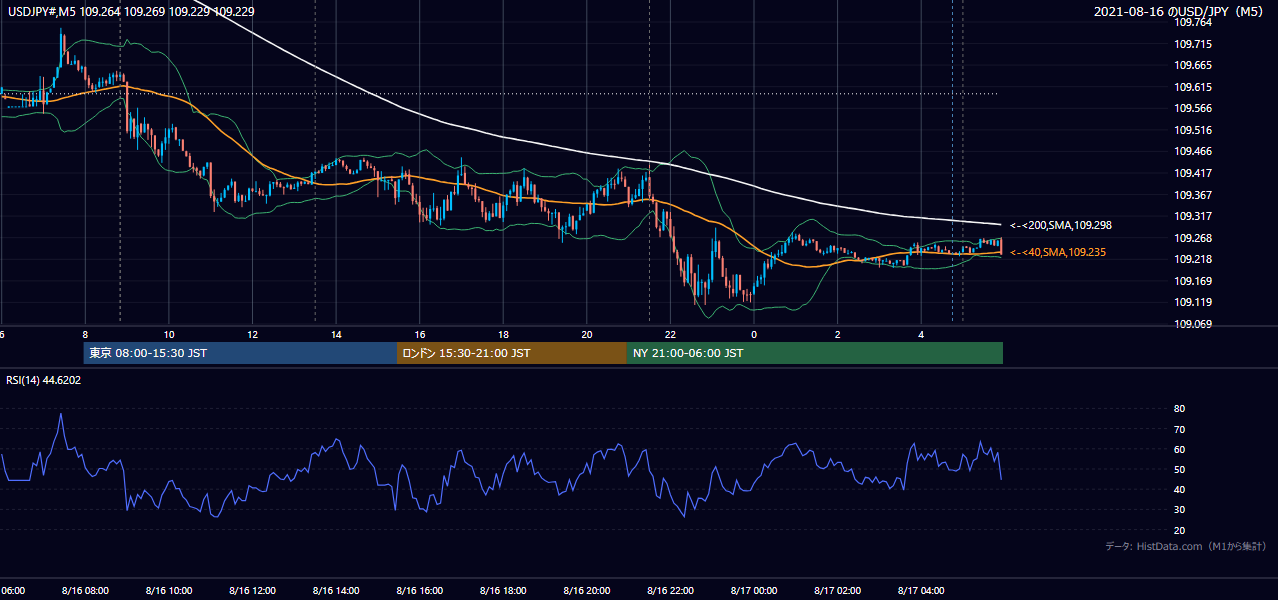Select the 東京 08:00-15:30 JST session bar

click(x=240, y=353)
